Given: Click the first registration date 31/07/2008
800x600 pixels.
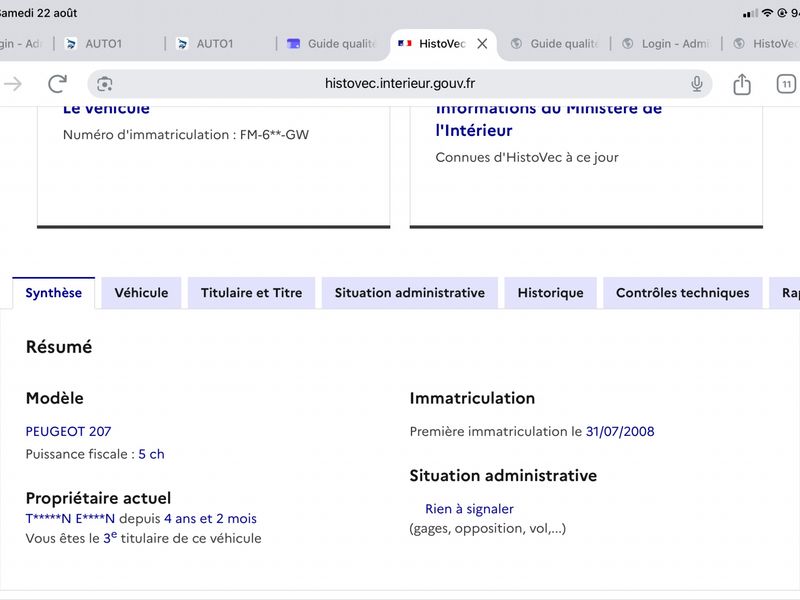Looking at the screenshot, I should pos(620,432).
